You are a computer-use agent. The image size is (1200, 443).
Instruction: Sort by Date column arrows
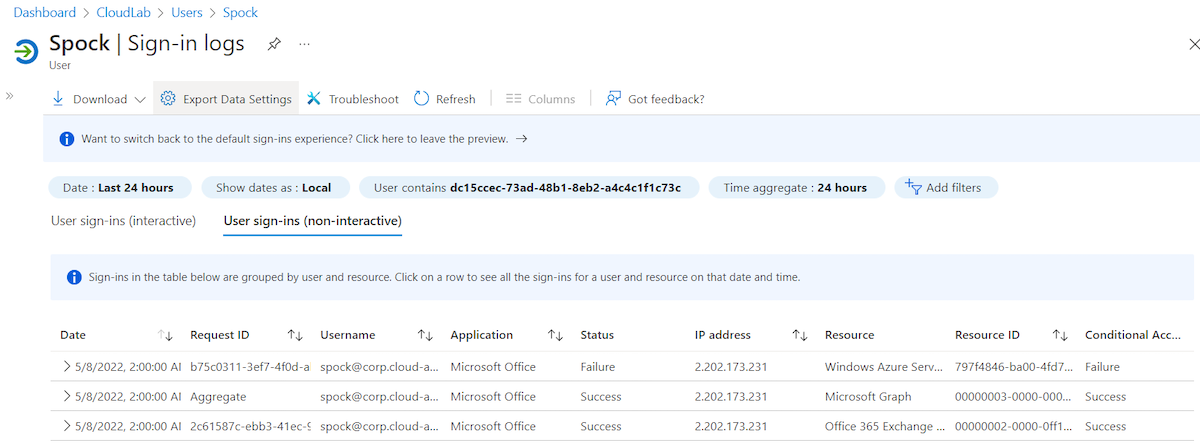tap(166, 335)
